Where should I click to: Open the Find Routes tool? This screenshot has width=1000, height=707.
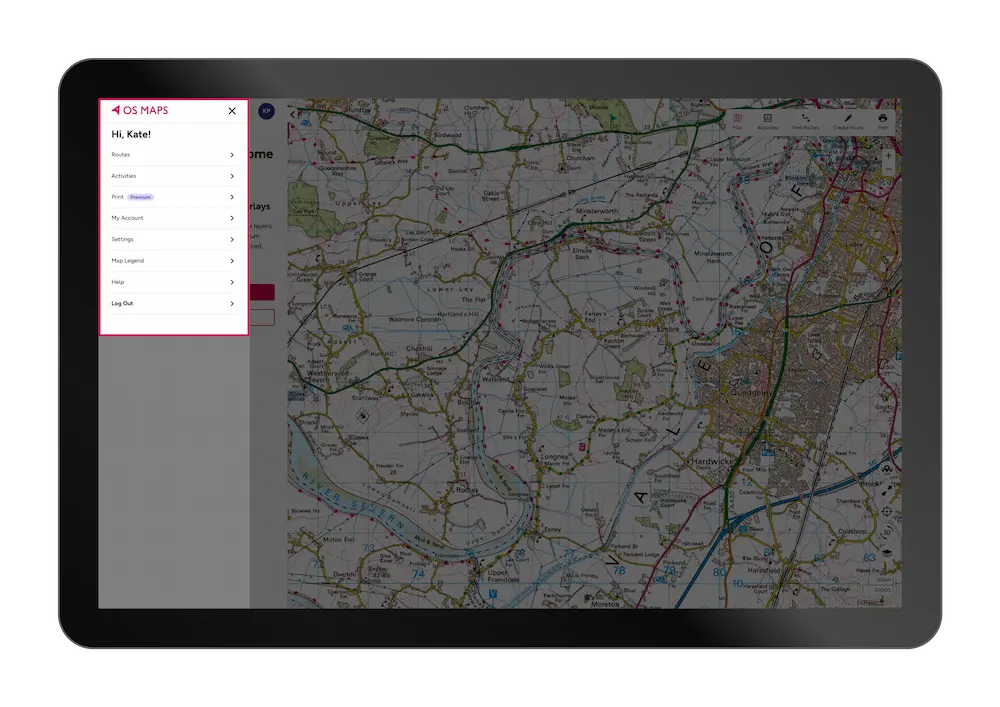tap(805, 121)
